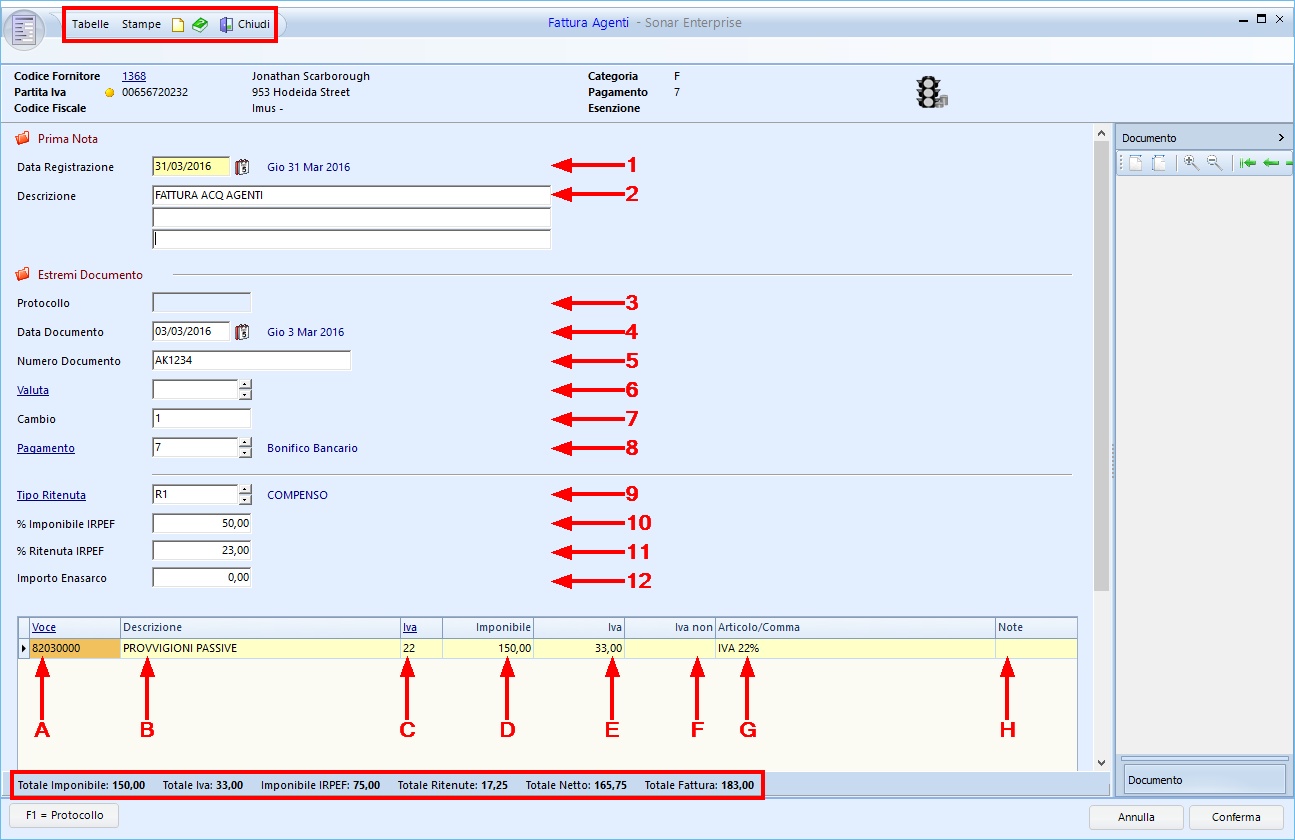Click the Numero Documento field
Viewport: 1295px width, 840px height.
pyautogui.click(x=251, y=361)
